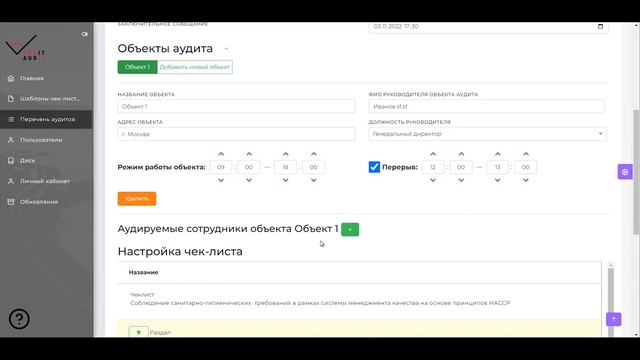
Task: Add audited employee with green plus
Action: tap(350, 229)
